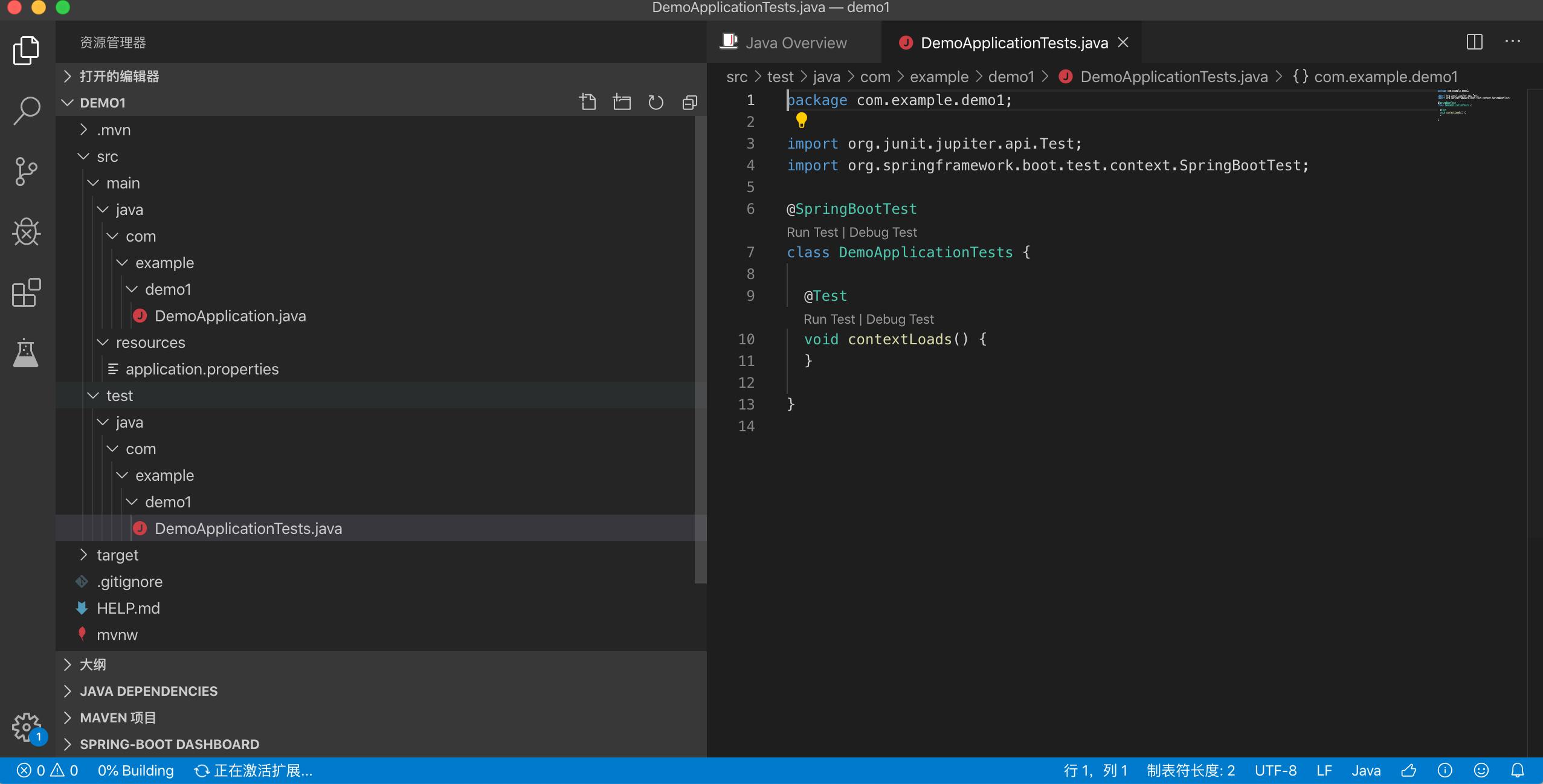
Task: Collapse all folders using the collapse icon
Action: point(688,102)
